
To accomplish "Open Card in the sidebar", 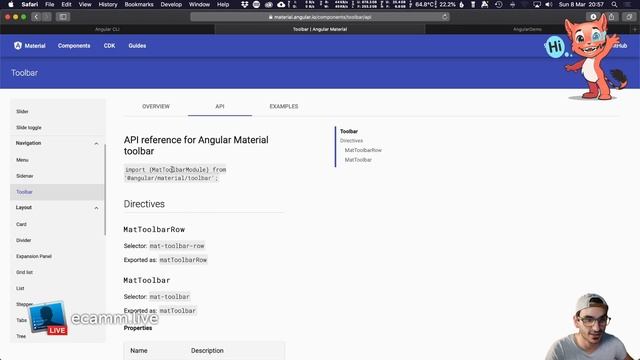I will [x=21, y=224].
